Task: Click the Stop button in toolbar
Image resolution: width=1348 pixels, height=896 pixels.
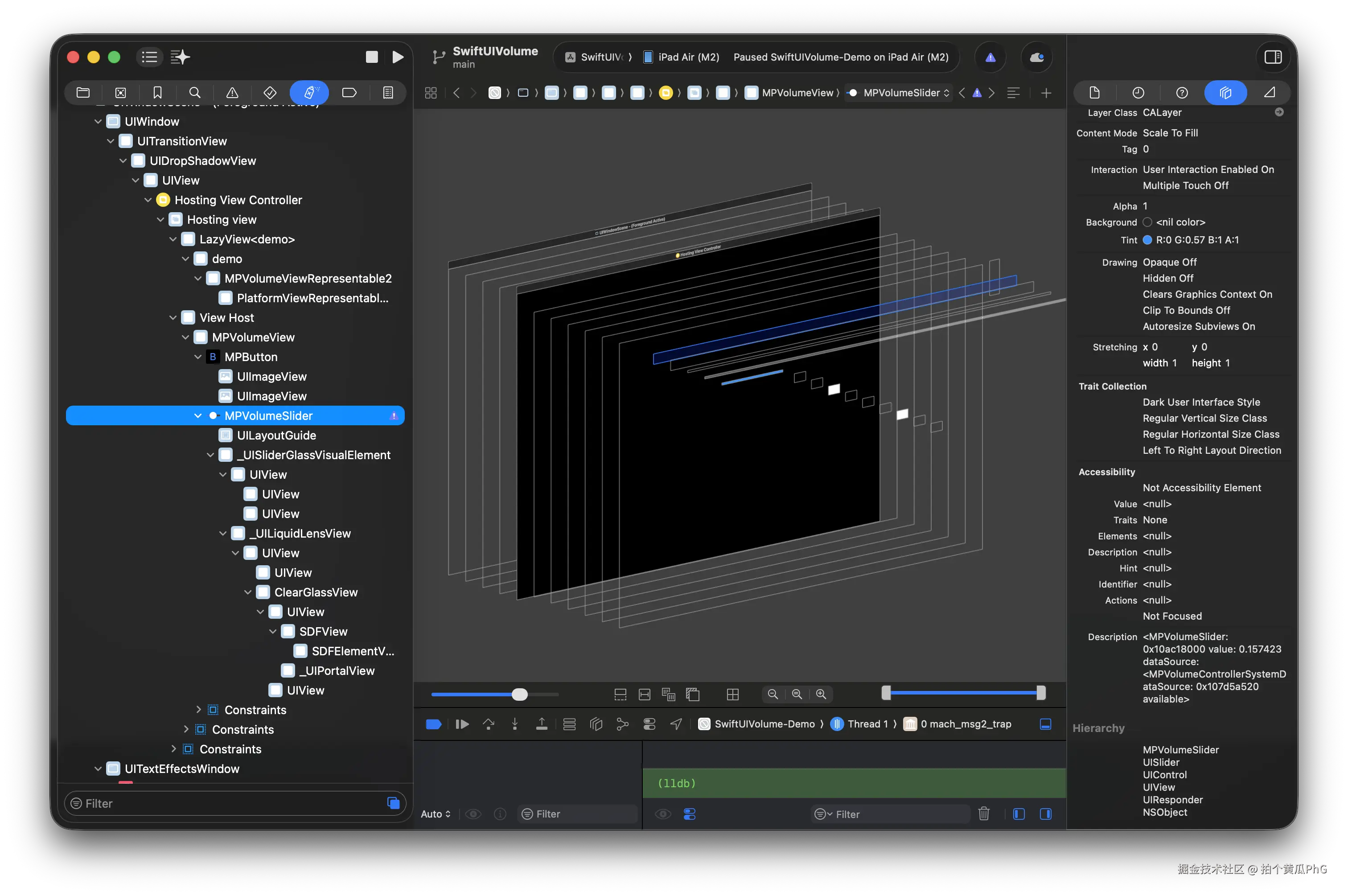Action: click(x=371, y=57)
